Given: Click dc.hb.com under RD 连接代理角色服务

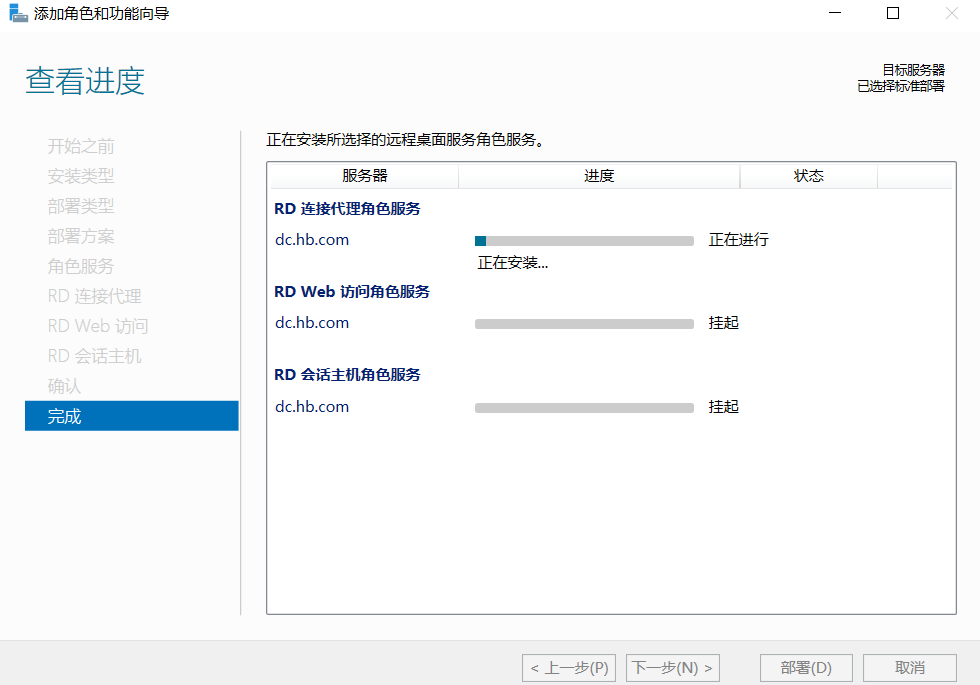Looking at the screenshot, I should tap(312, 240).
